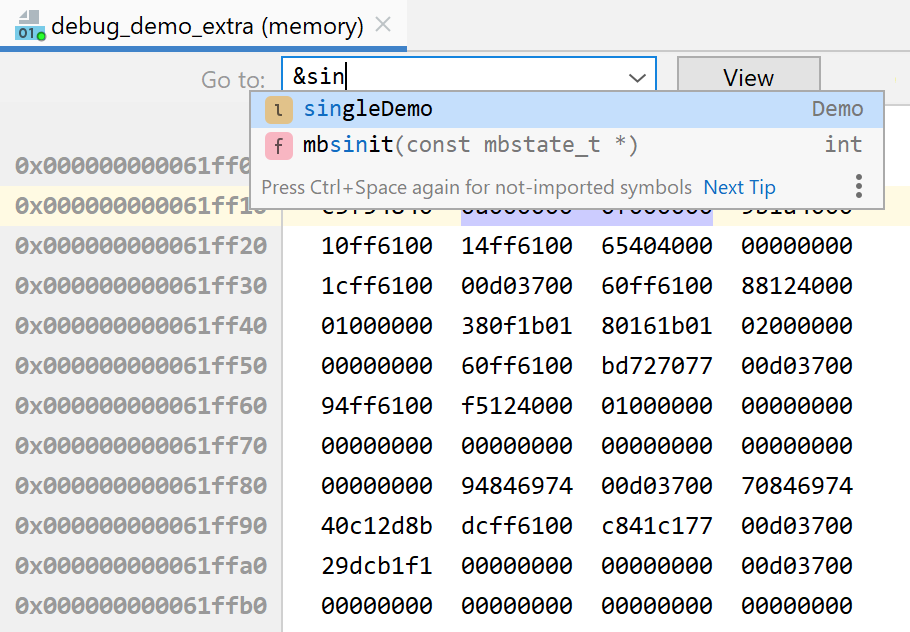Screen dimensions: 910x632
Task: Expand the Go to history dropdown arrow
Action: [636, 78]
